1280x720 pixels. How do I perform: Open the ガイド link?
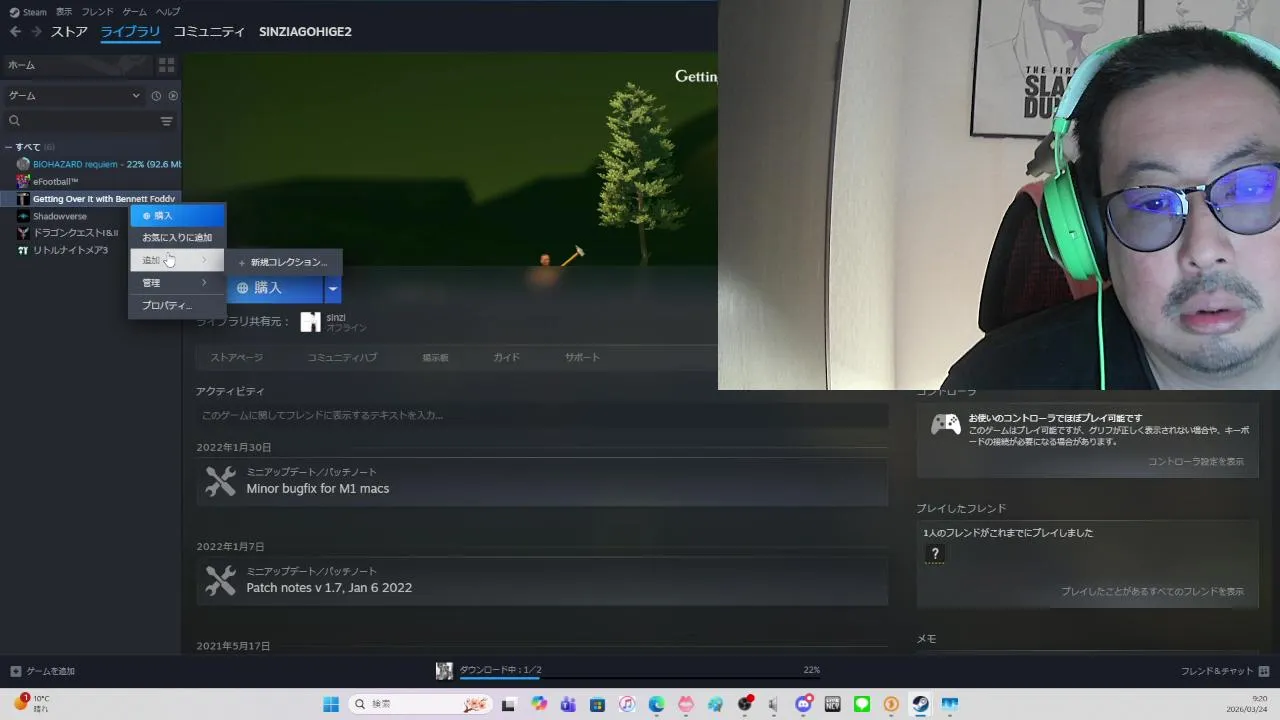pos(506,357)
